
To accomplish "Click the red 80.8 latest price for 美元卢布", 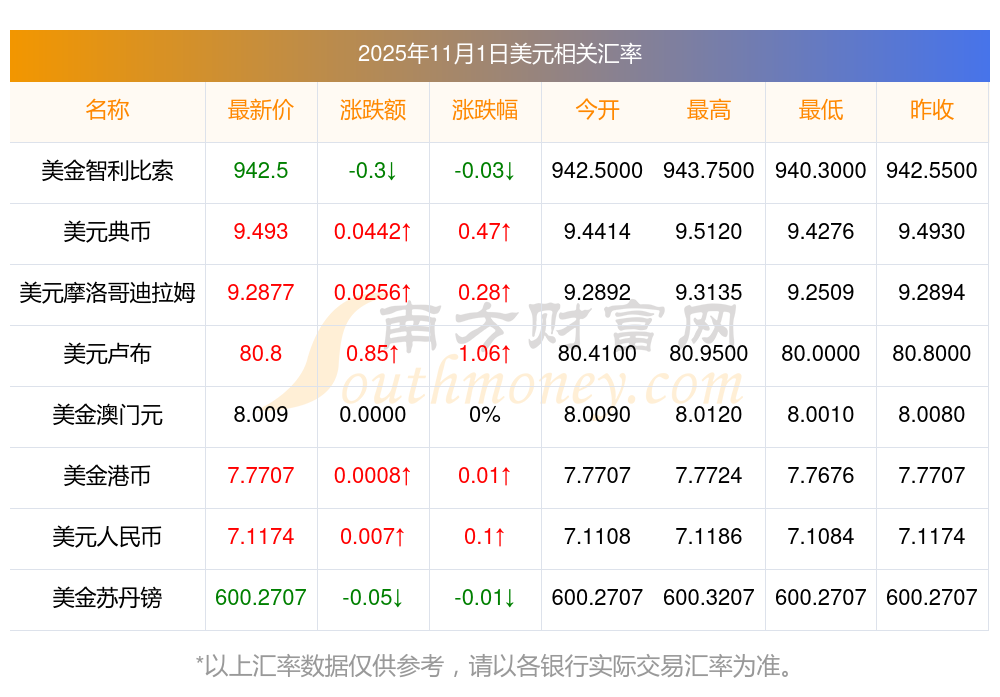I will (261, 354).
